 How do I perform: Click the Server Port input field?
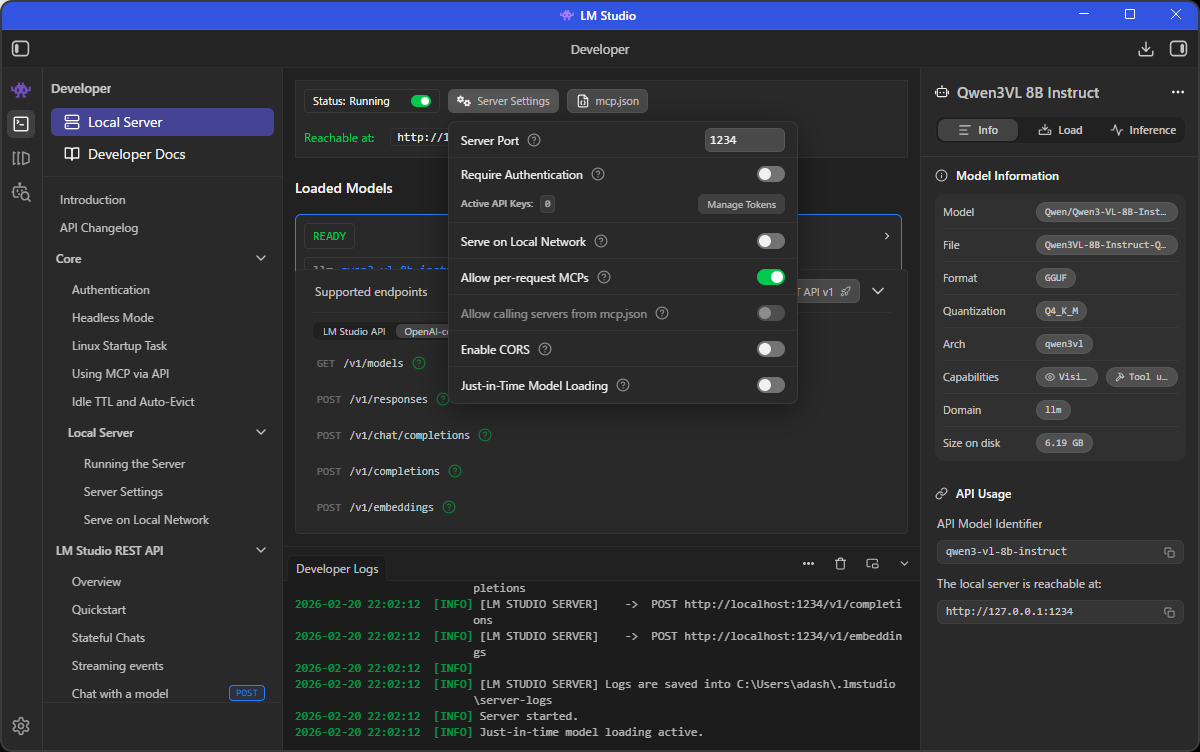tap(744, 141)
